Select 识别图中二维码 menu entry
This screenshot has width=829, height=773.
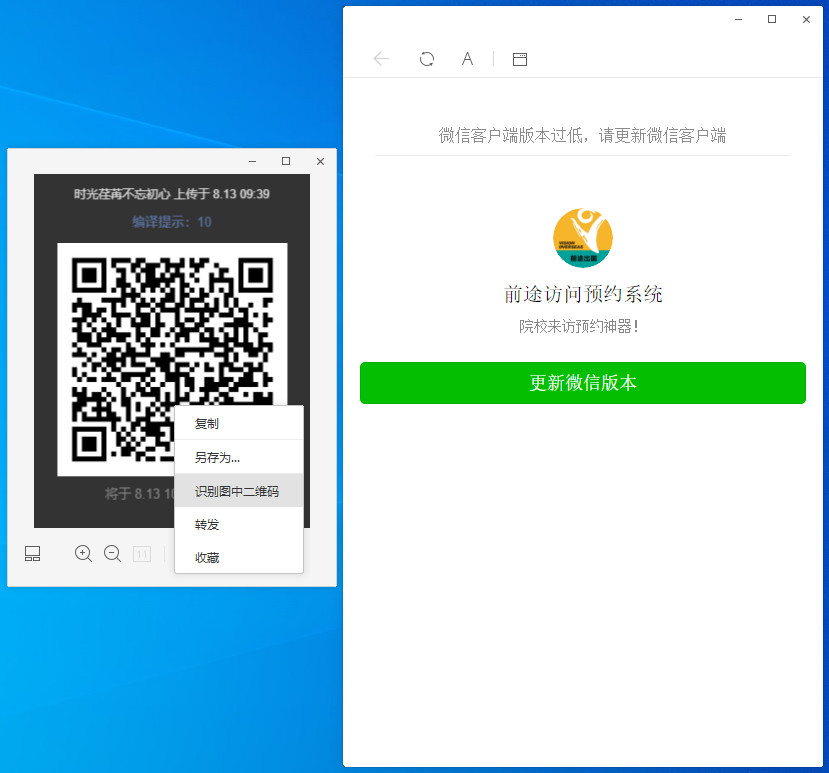[239, 491]
